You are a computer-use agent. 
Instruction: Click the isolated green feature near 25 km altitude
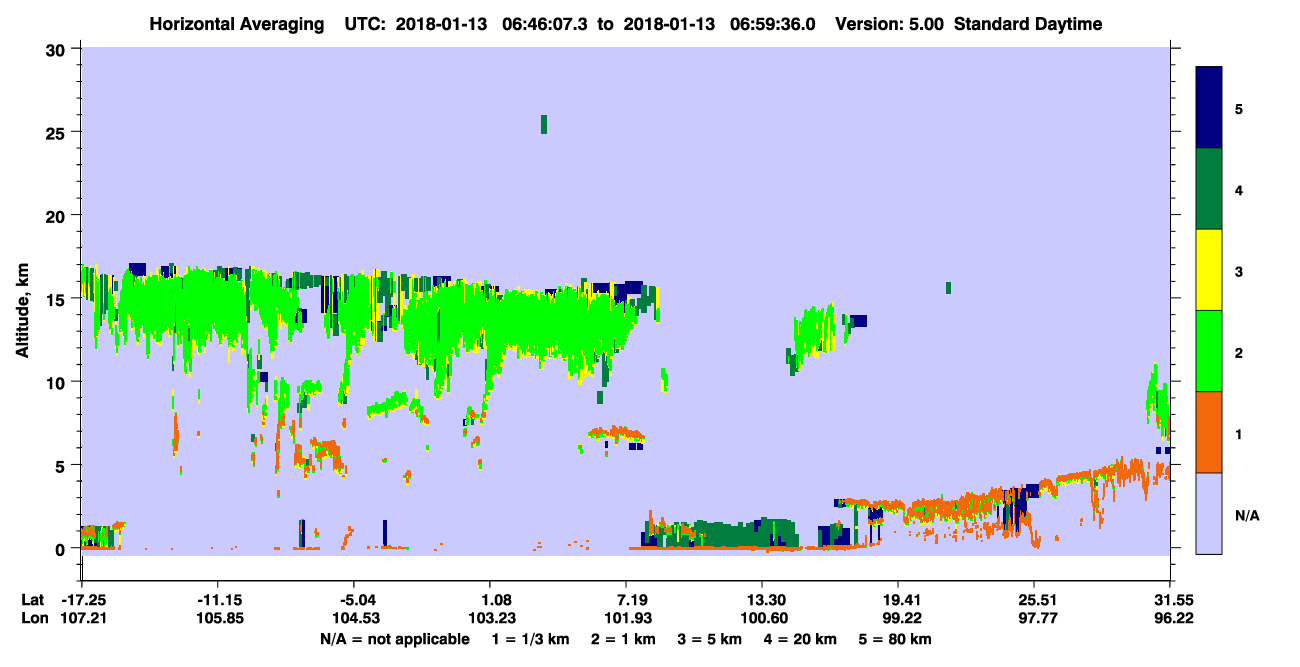coord(544,124)
